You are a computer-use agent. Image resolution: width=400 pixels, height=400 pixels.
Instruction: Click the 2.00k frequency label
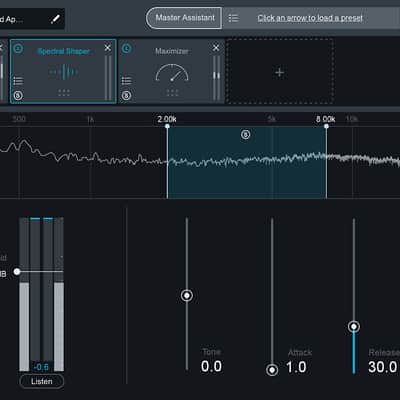(167, 119)
